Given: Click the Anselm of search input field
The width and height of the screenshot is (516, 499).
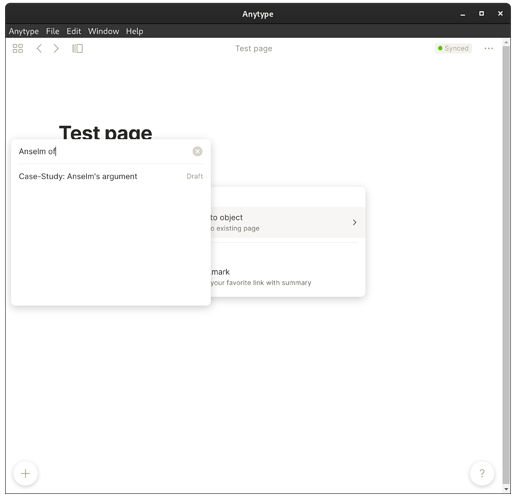Looking at the screenshot, I should (x=103, y=151).
